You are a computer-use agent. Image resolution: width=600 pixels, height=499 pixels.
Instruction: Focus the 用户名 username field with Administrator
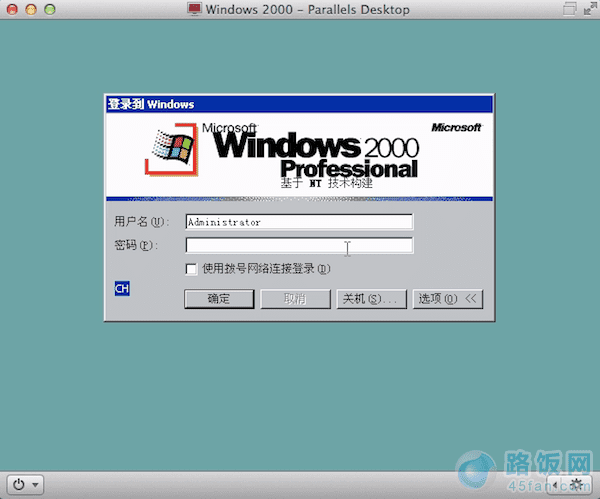(299, 222)
